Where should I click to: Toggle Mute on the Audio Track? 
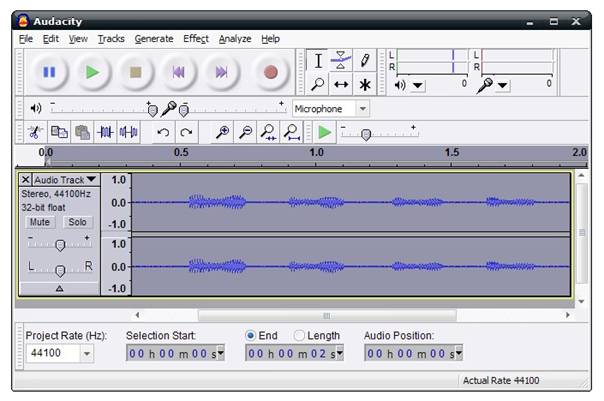click(40, 222)
